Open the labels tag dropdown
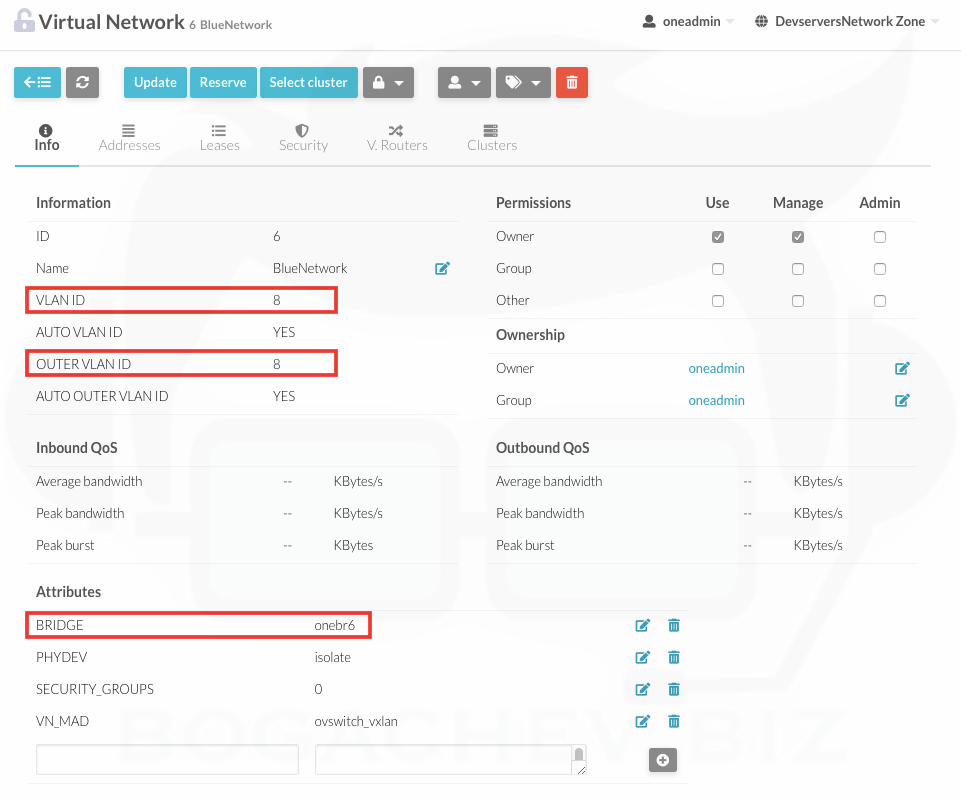The image size is (961, 801). [x=524, y=83]
